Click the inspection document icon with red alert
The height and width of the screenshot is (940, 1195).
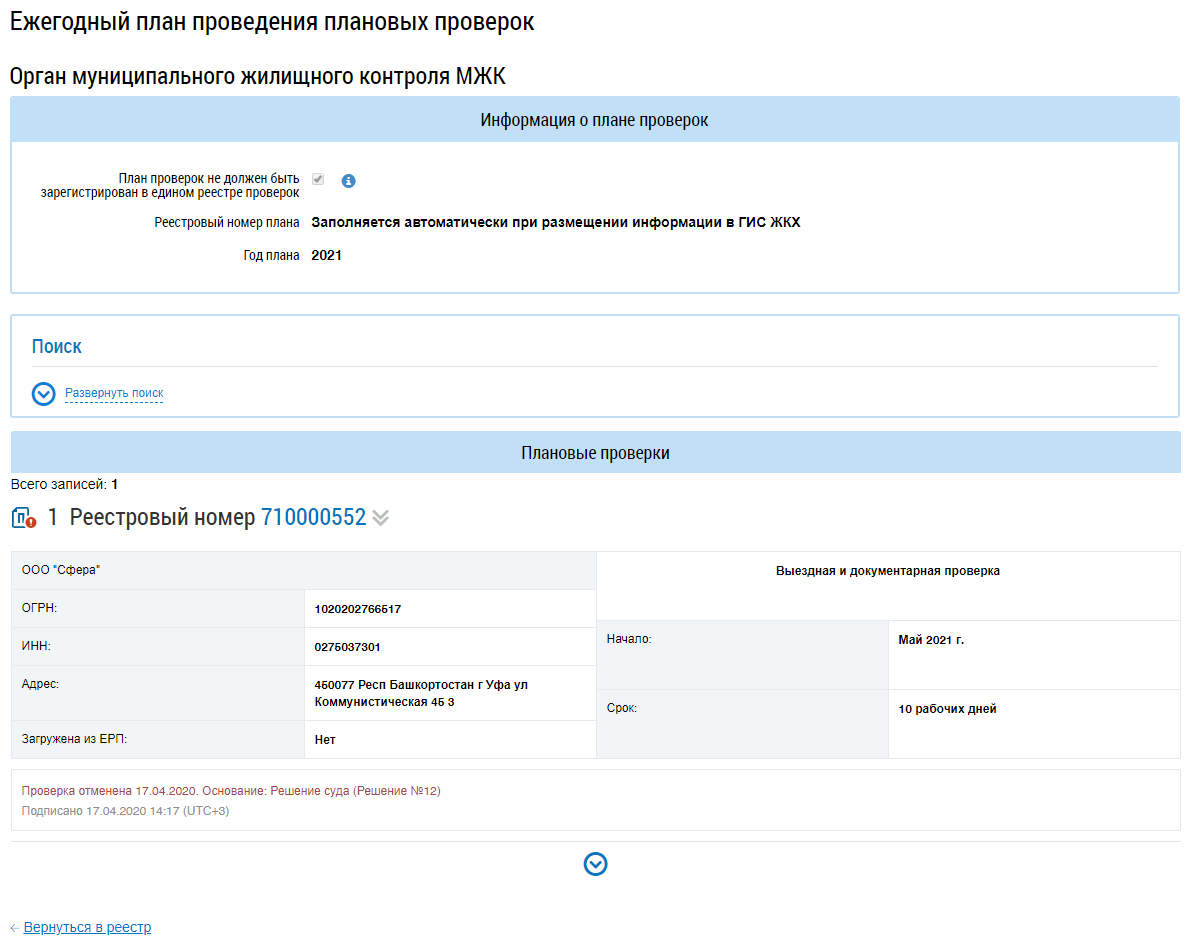pos(24,518)
